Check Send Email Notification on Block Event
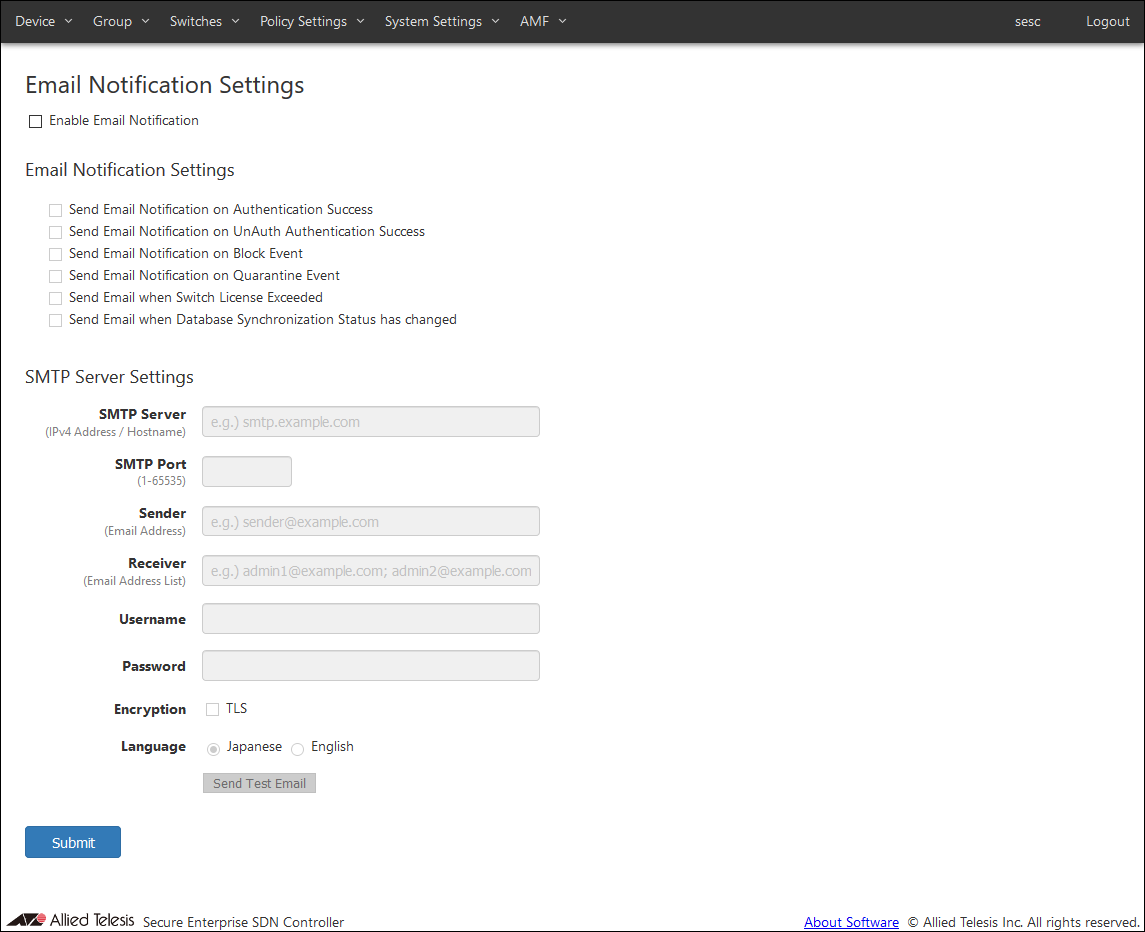 click(x=56, y=254)
